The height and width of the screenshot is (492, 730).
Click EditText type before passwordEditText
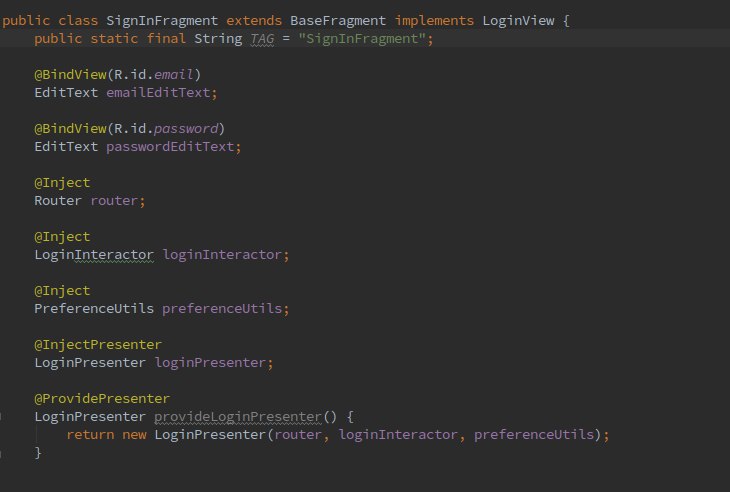[x=66, y=147]
